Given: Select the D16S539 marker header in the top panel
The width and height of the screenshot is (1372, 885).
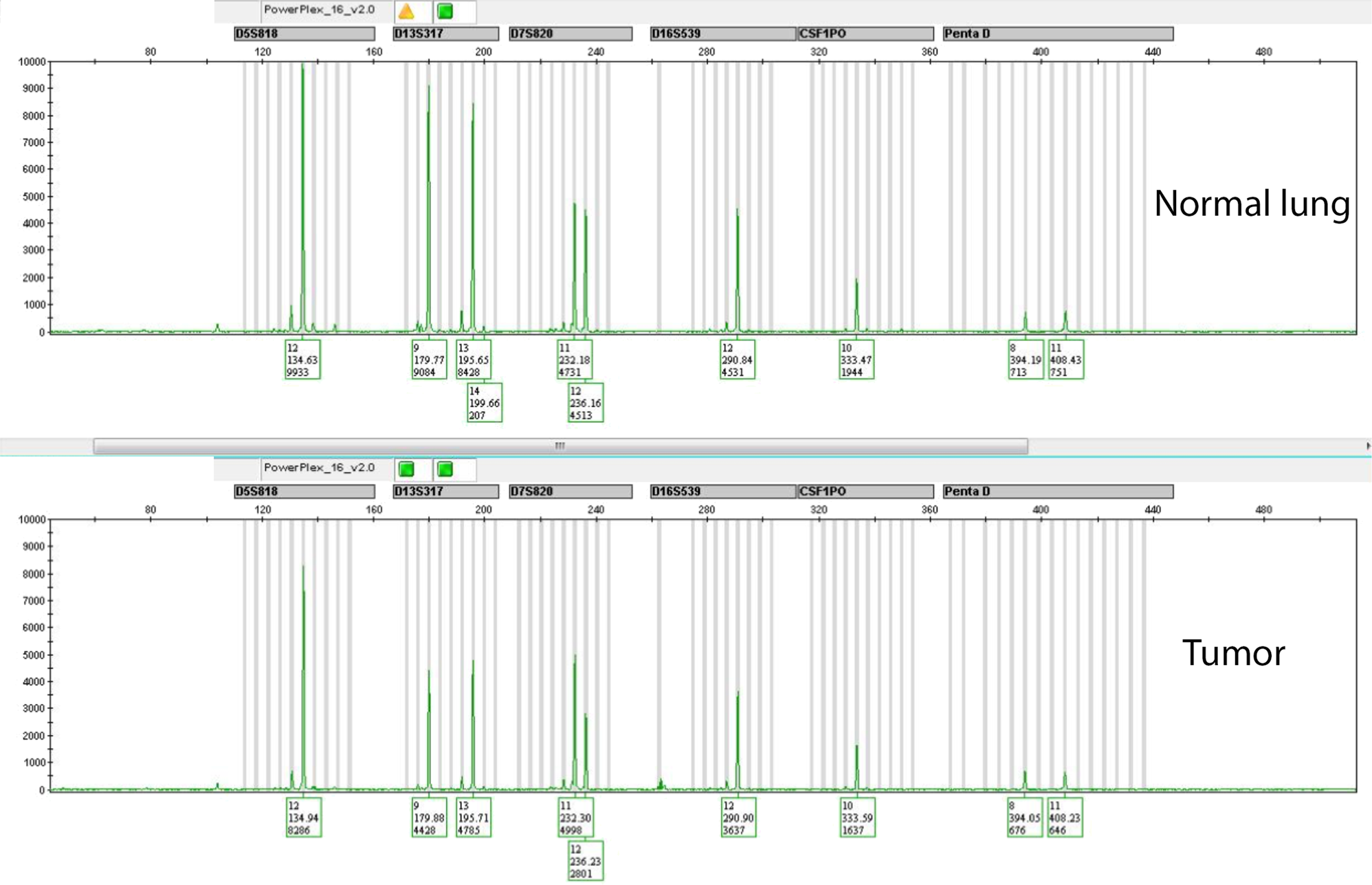Looking at the screenshot, I should [722, 34].
